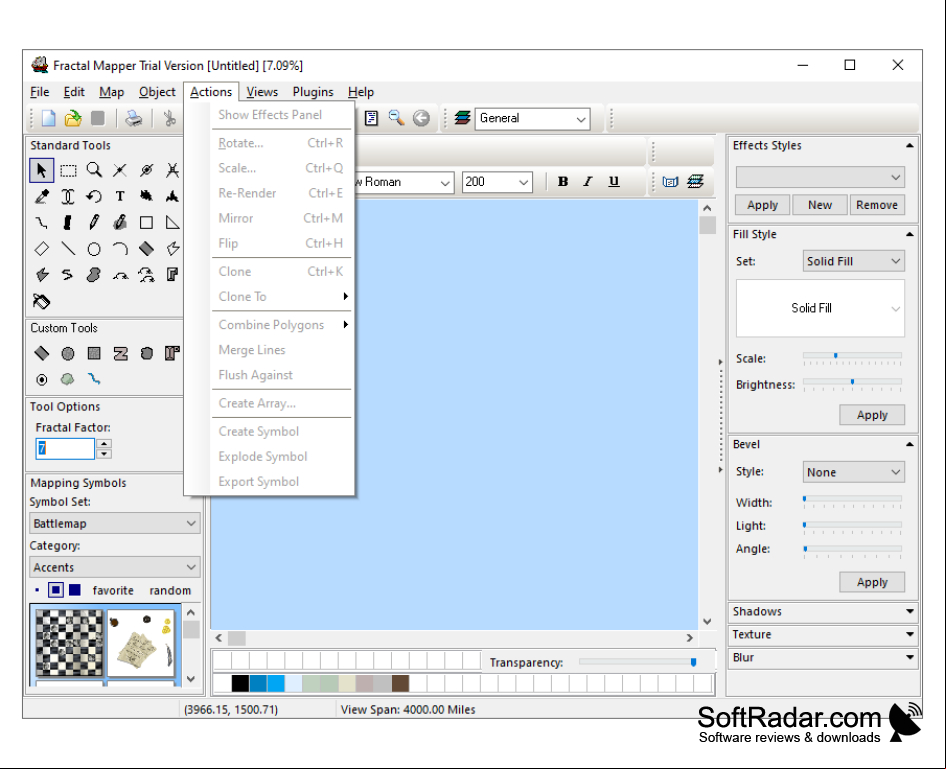Switch symbol previews to the smallest dot size

click(37, 590)
